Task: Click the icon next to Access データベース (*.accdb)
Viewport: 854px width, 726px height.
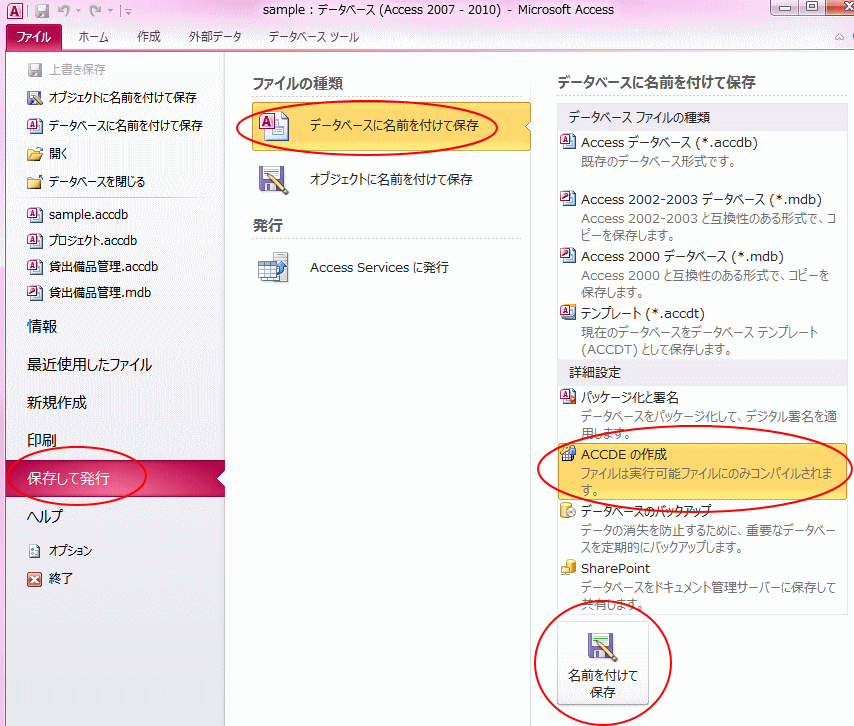Action: point(568,141)
